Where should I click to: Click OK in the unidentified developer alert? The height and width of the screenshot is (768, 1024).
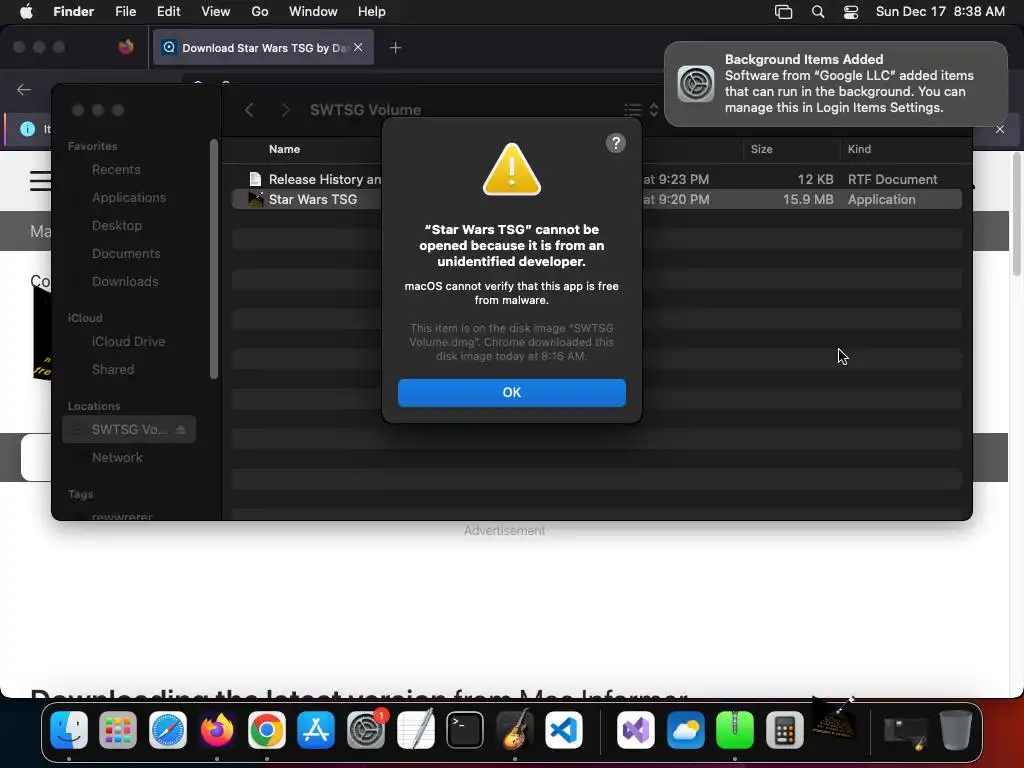(x=511, y=392)
